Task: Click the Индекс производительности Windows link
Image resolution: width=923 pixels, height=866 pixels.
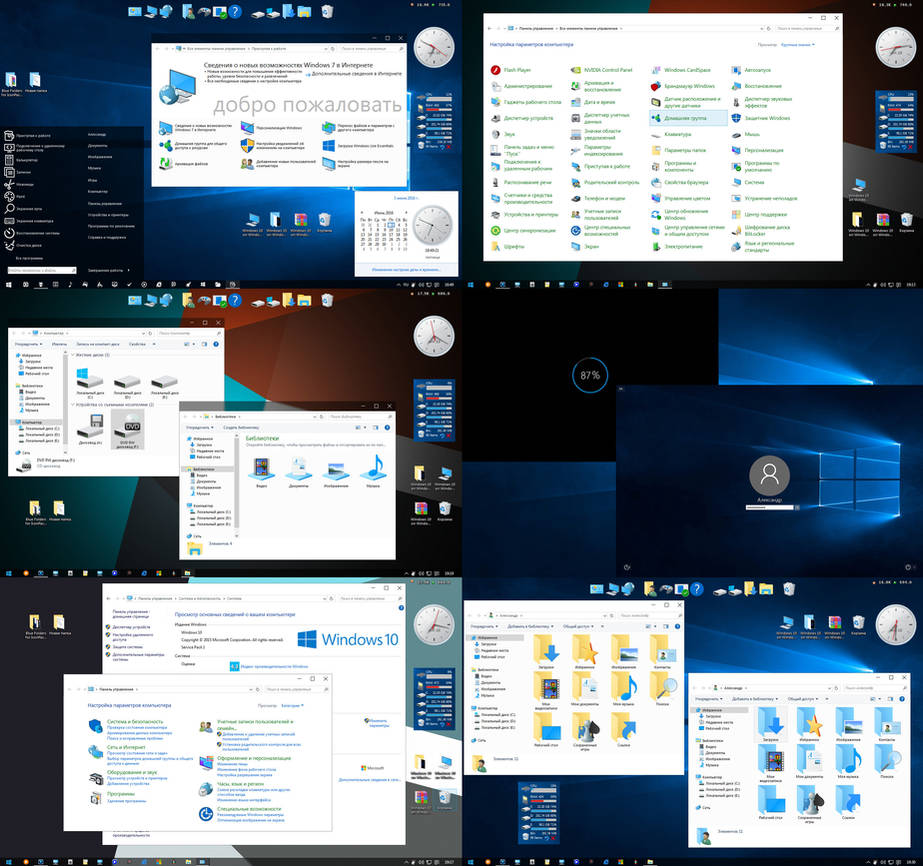Action: 274,666
